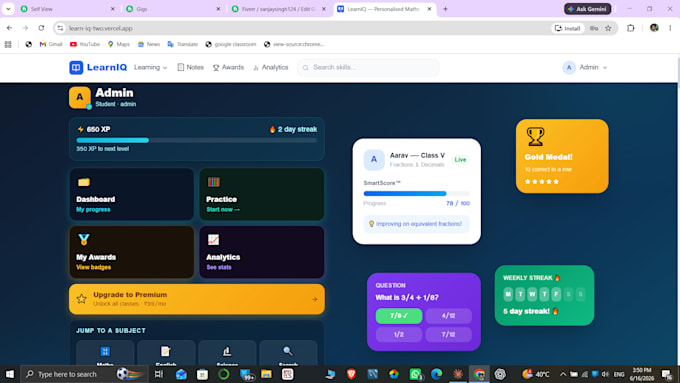Toggle Wednesday in the weekly streak

pyautogui.click(x=532, y=294)
